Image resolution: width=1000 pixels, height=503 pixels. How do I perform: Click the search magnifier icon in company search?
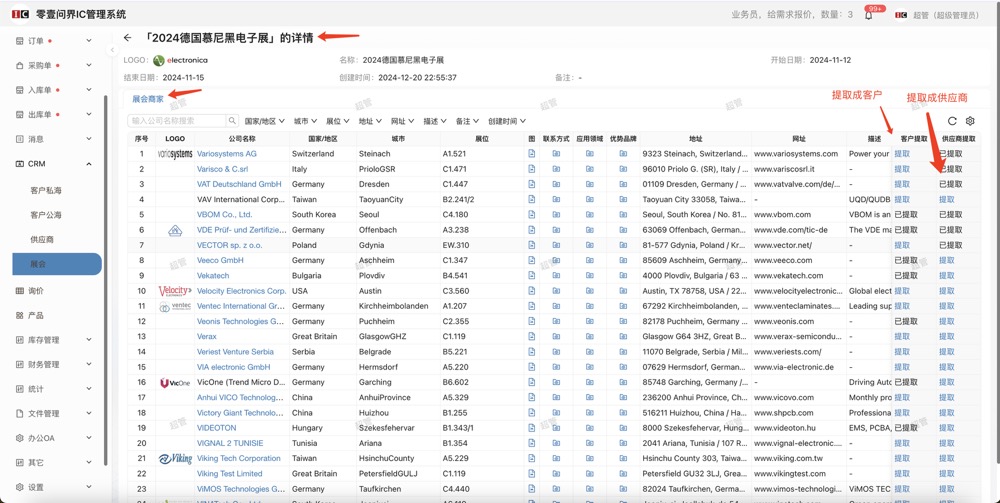(x=232, y=121)
